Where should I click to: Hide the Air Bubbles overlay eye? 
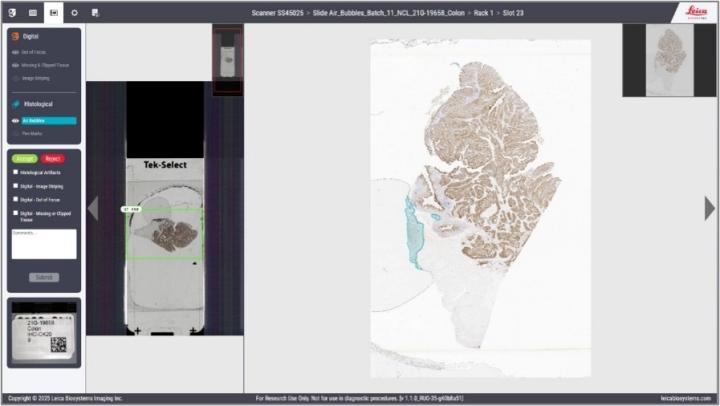[x=15, y=121]
